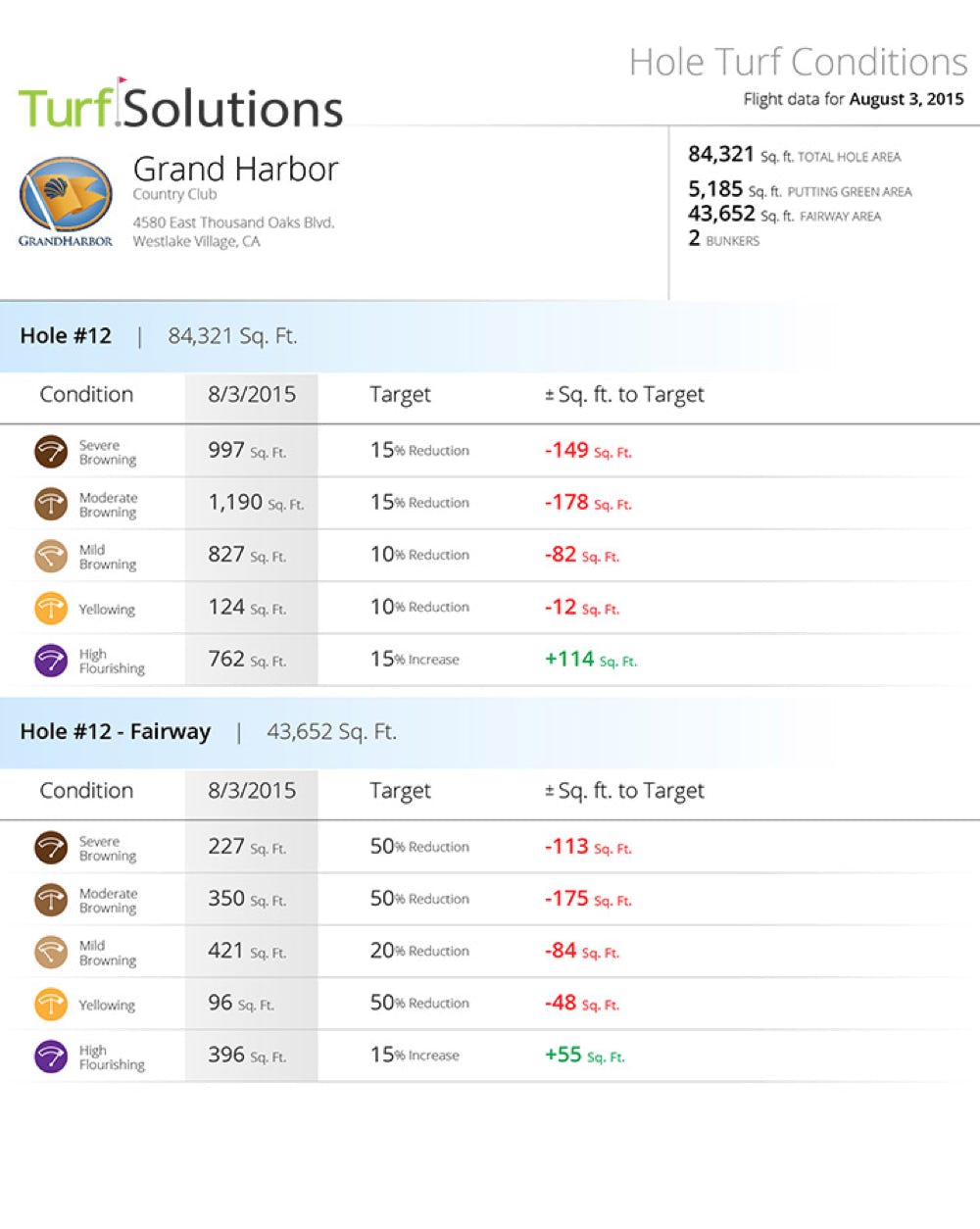Screen dimensions: 980x1229
Task: Click the TurfSolutions logo
Action: click(180, 106)
